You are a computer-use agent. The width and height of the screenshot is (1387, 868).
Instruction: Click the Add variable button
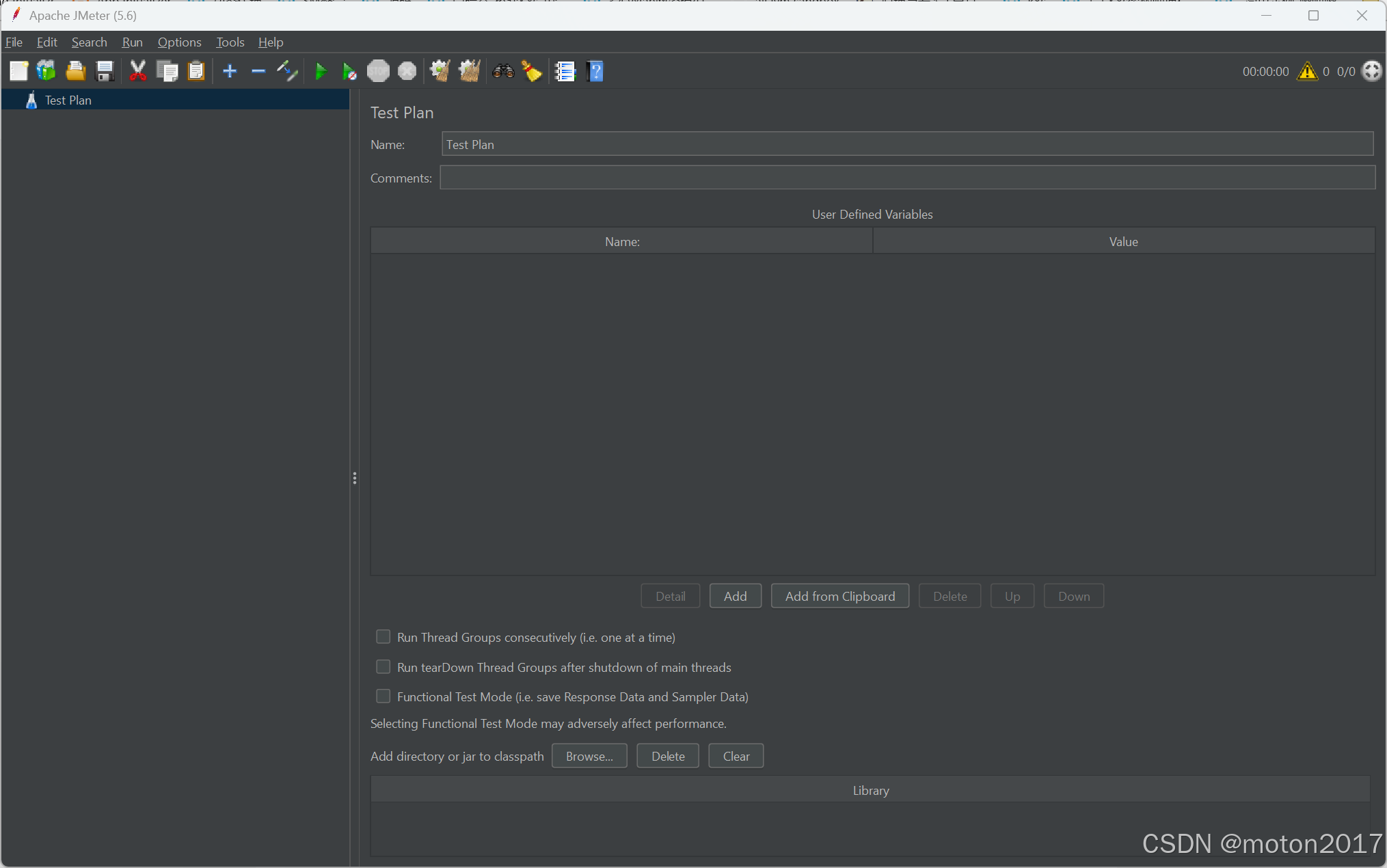pos(736,596)
